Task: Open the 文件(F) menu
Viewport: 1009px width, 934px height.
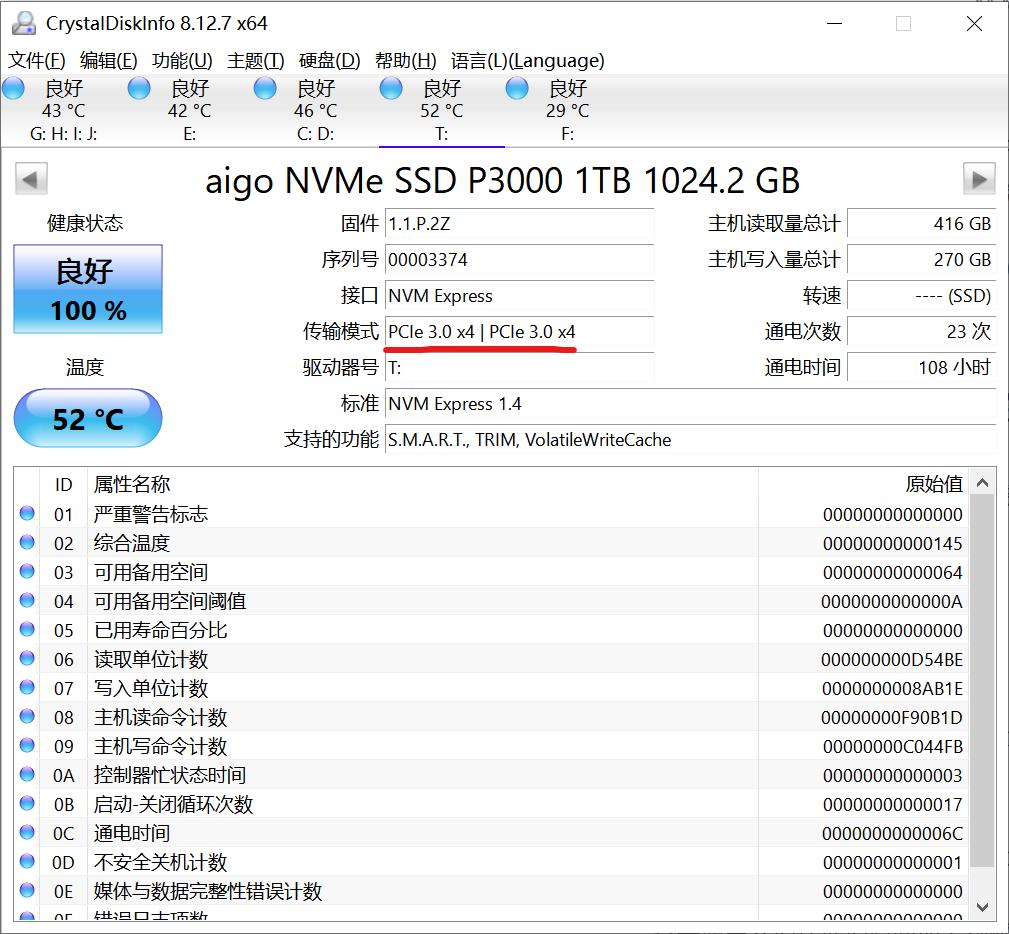Action: point(37,61)
